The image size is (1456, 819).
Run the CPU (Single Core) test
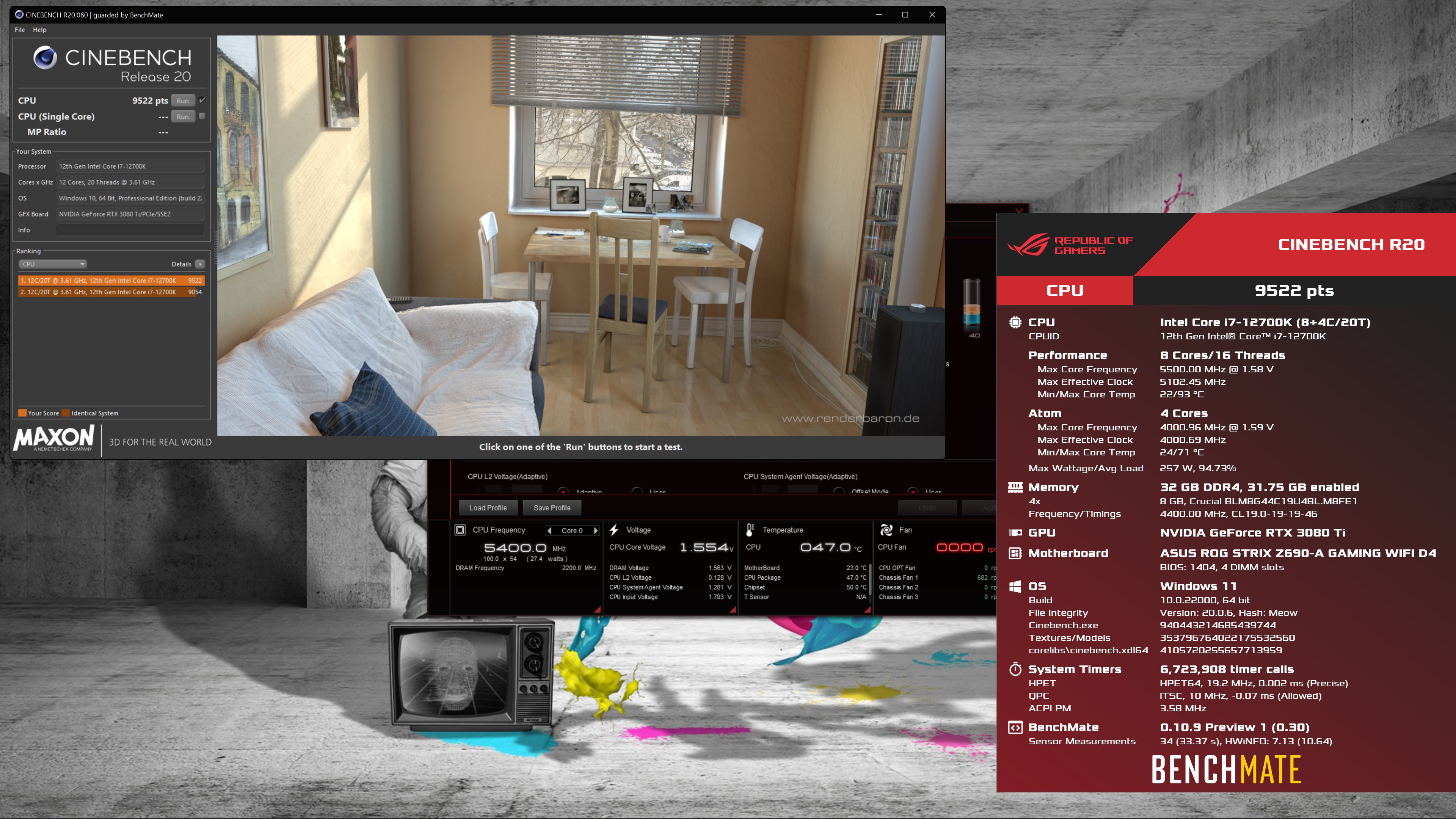182,116
